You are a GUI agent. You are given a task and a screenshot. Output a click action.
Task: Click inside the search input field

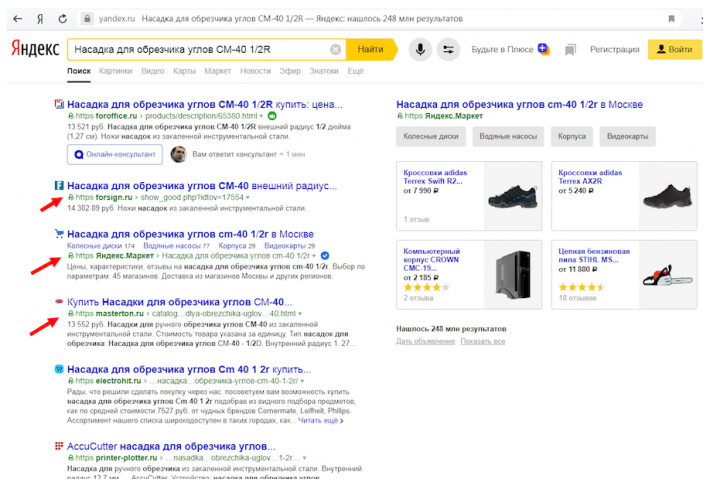(x=200, y=49)
